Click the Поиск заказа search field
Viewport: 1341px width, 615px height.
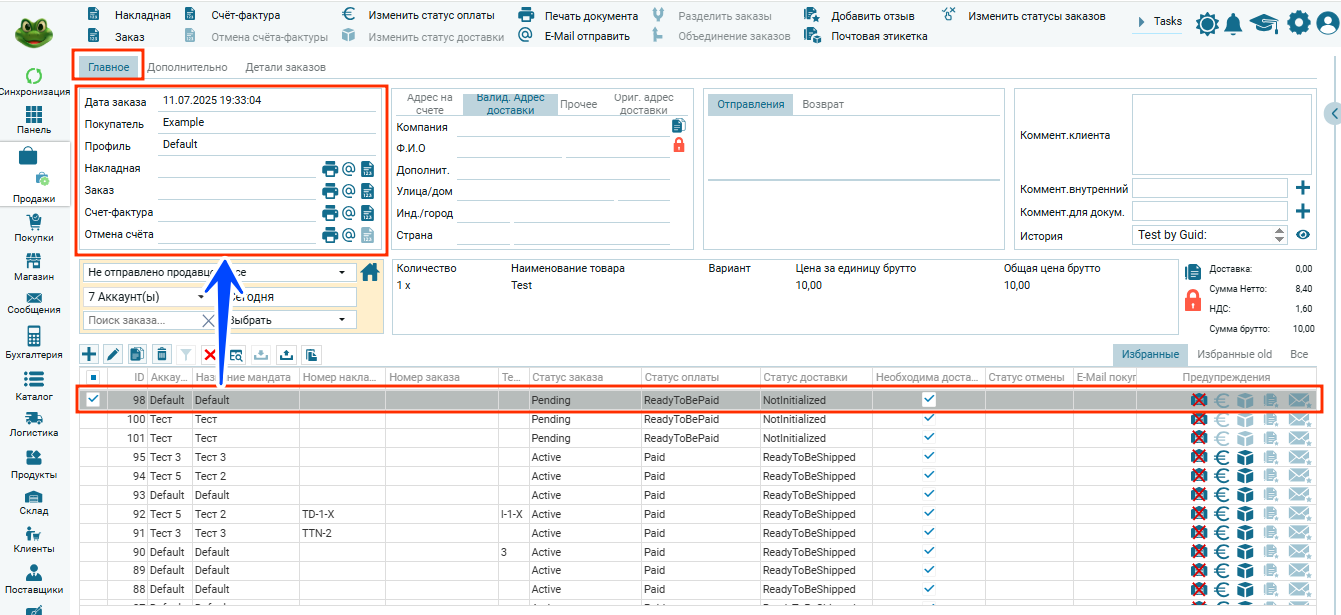(140, 320)
